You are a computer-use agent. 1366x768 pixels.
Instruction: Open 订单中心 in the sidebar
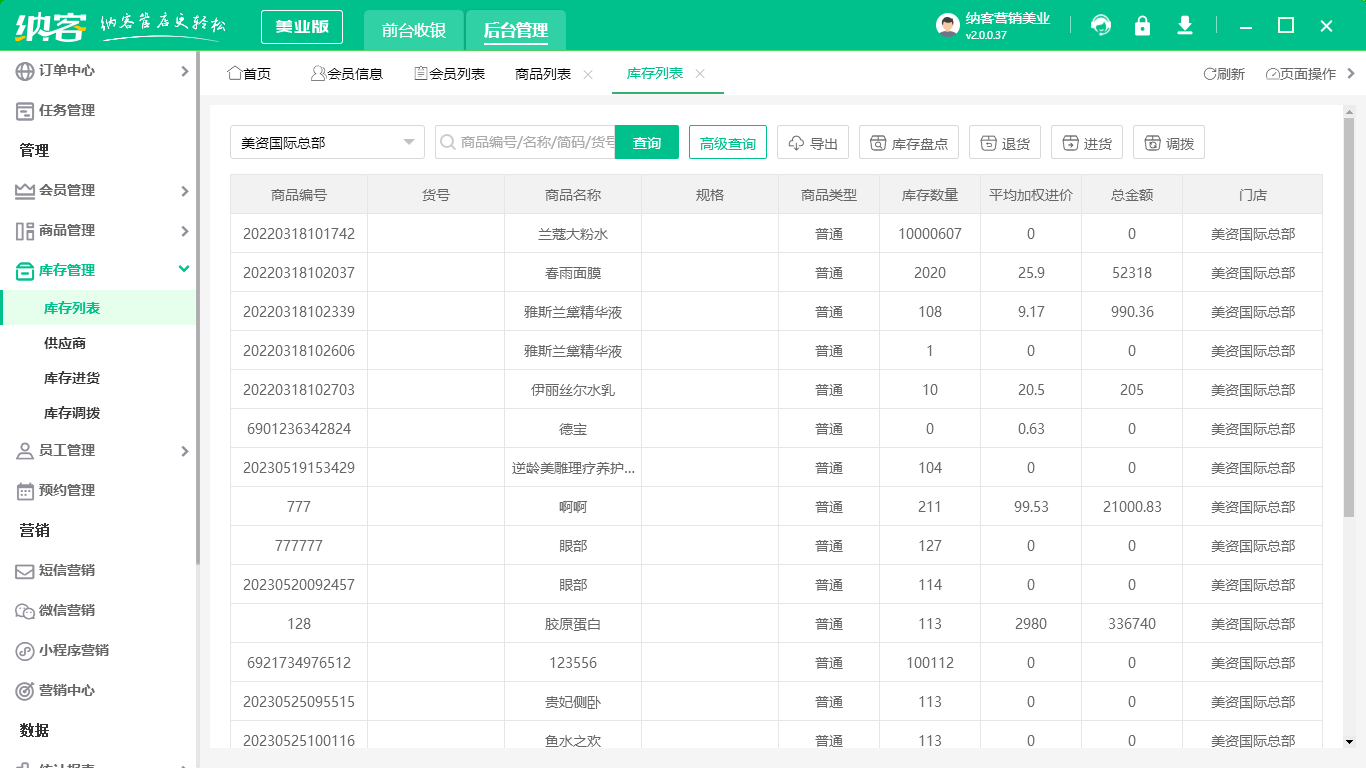click(67, 71)
